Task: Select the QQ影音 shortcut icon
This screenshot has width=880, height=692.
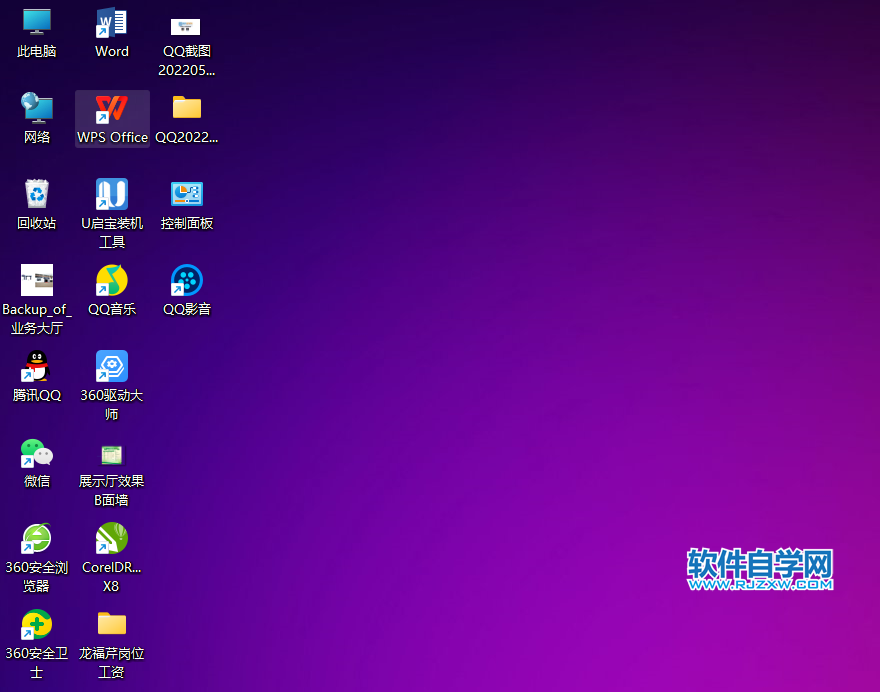Action: click(187, 280)
